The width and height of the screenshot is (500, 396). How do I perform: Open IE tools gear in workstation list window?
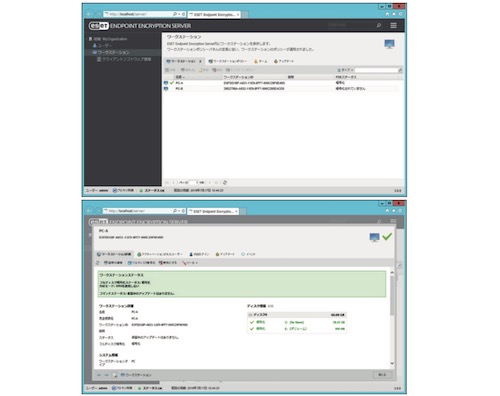(400, 14)
